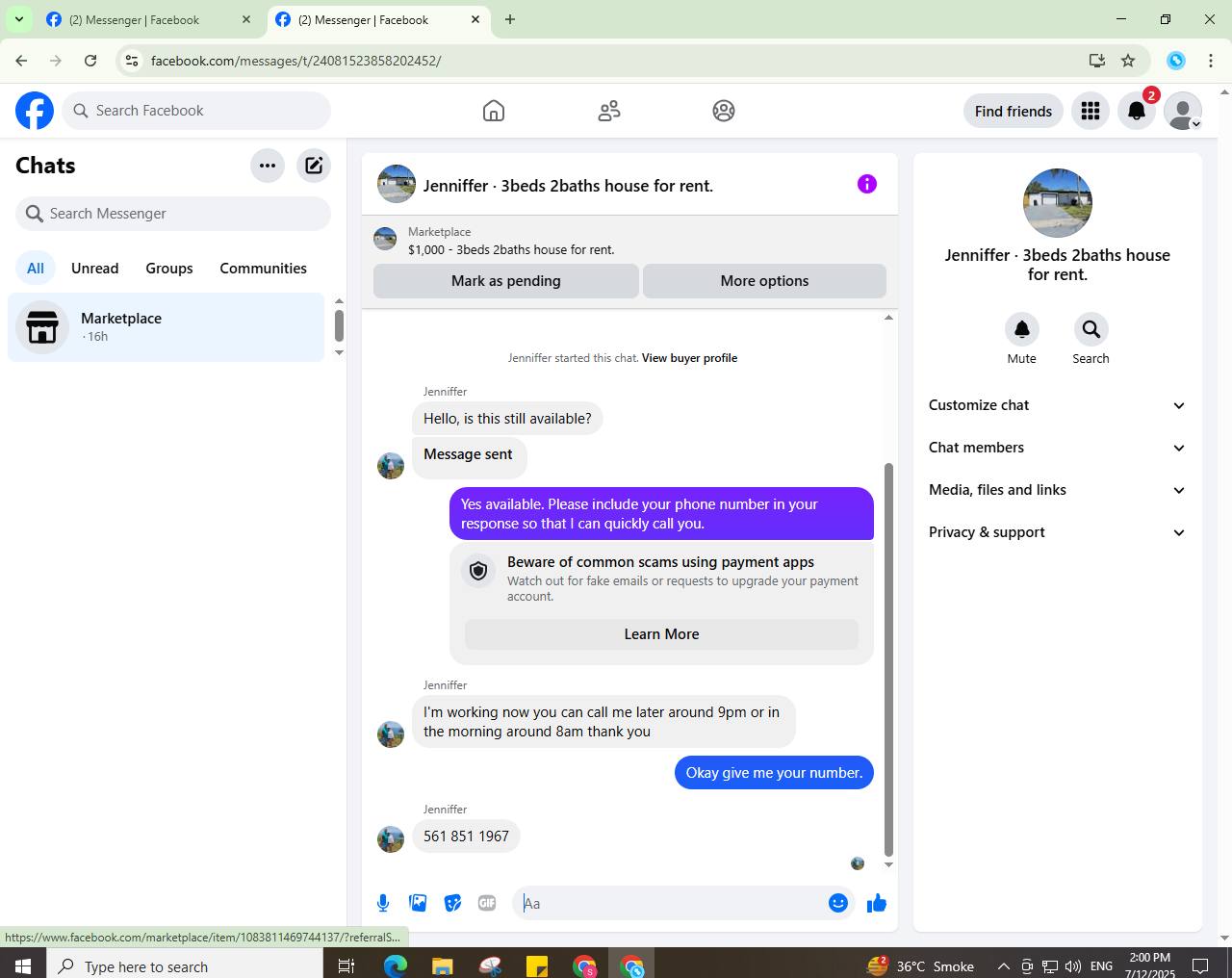Select the All chats filter
This screenshot has width=1232, height=978.
[36, 269]
